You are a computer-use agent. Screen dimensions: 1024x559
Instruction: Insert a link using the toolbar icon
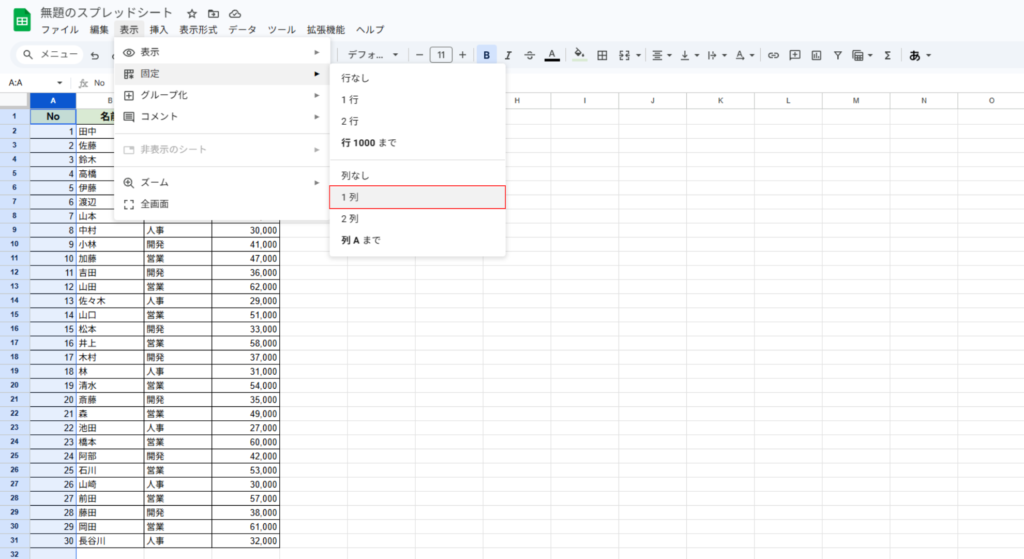773,55
